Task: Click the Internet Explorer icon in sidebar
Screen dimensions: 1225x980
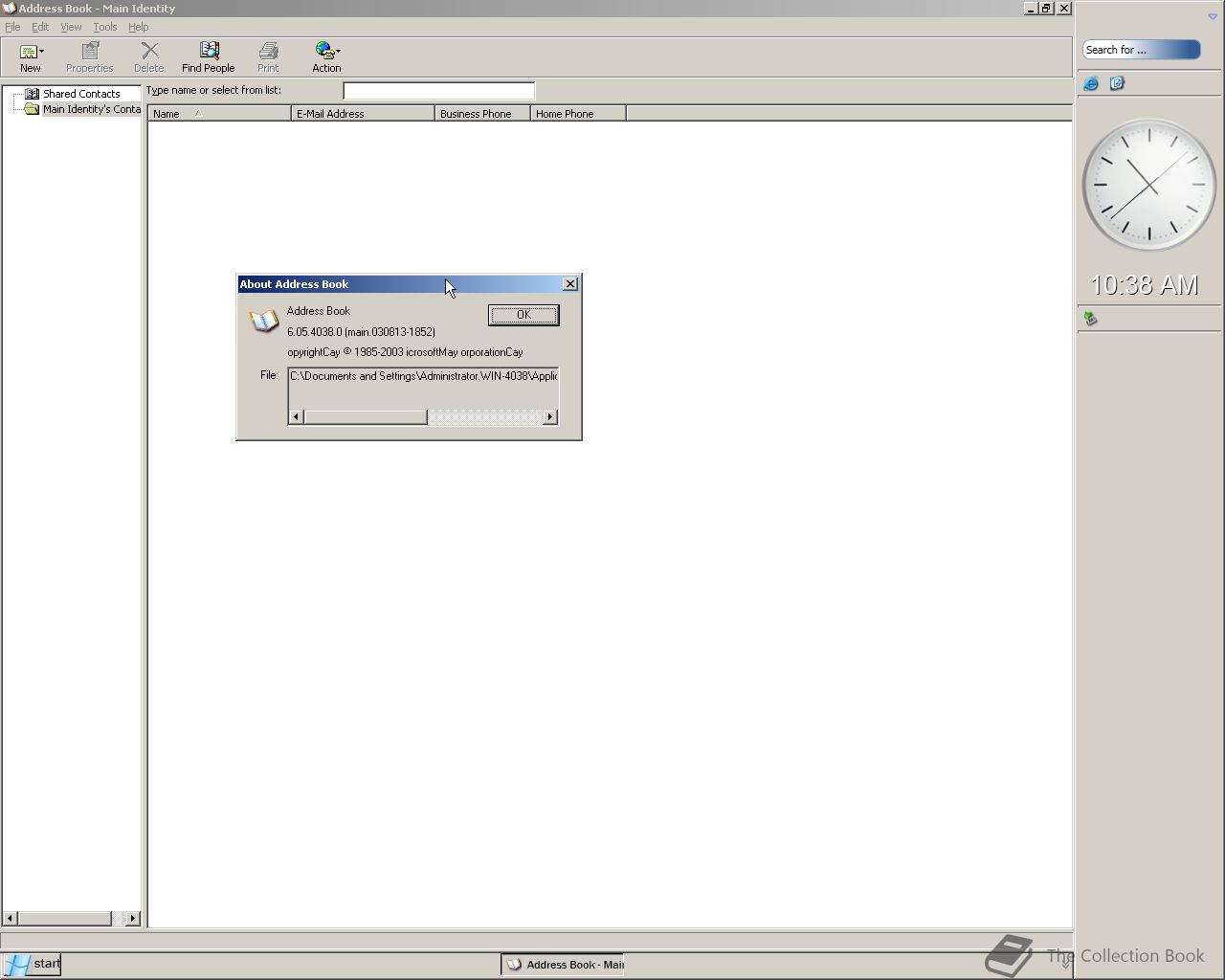Action: tap(1091, 84)
